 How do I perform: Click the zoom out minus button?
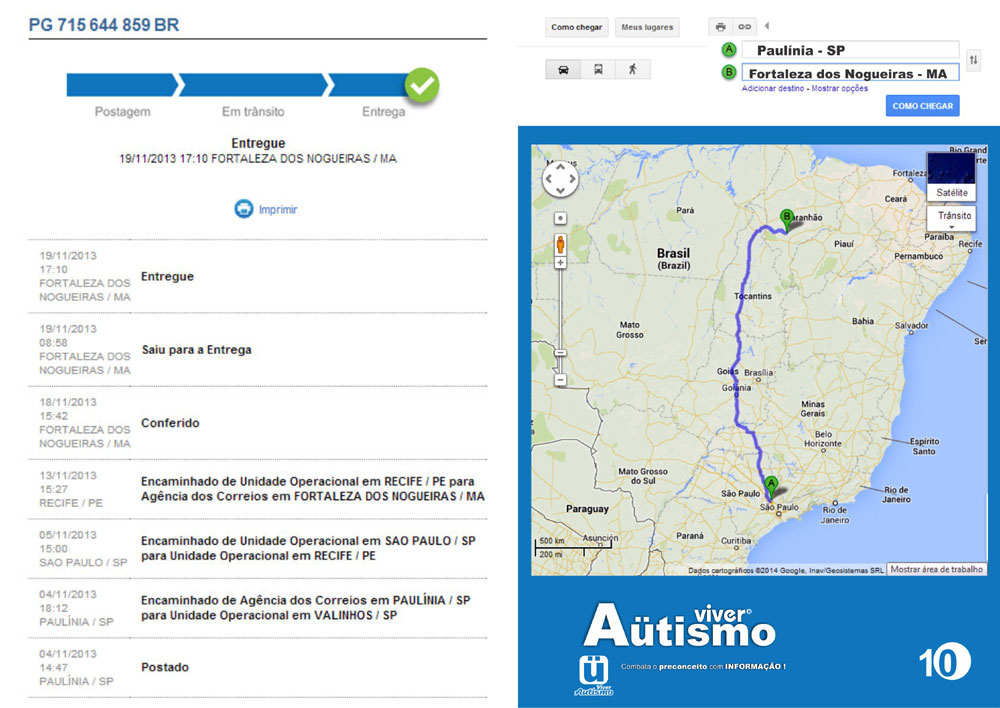(x=560, y=380)
